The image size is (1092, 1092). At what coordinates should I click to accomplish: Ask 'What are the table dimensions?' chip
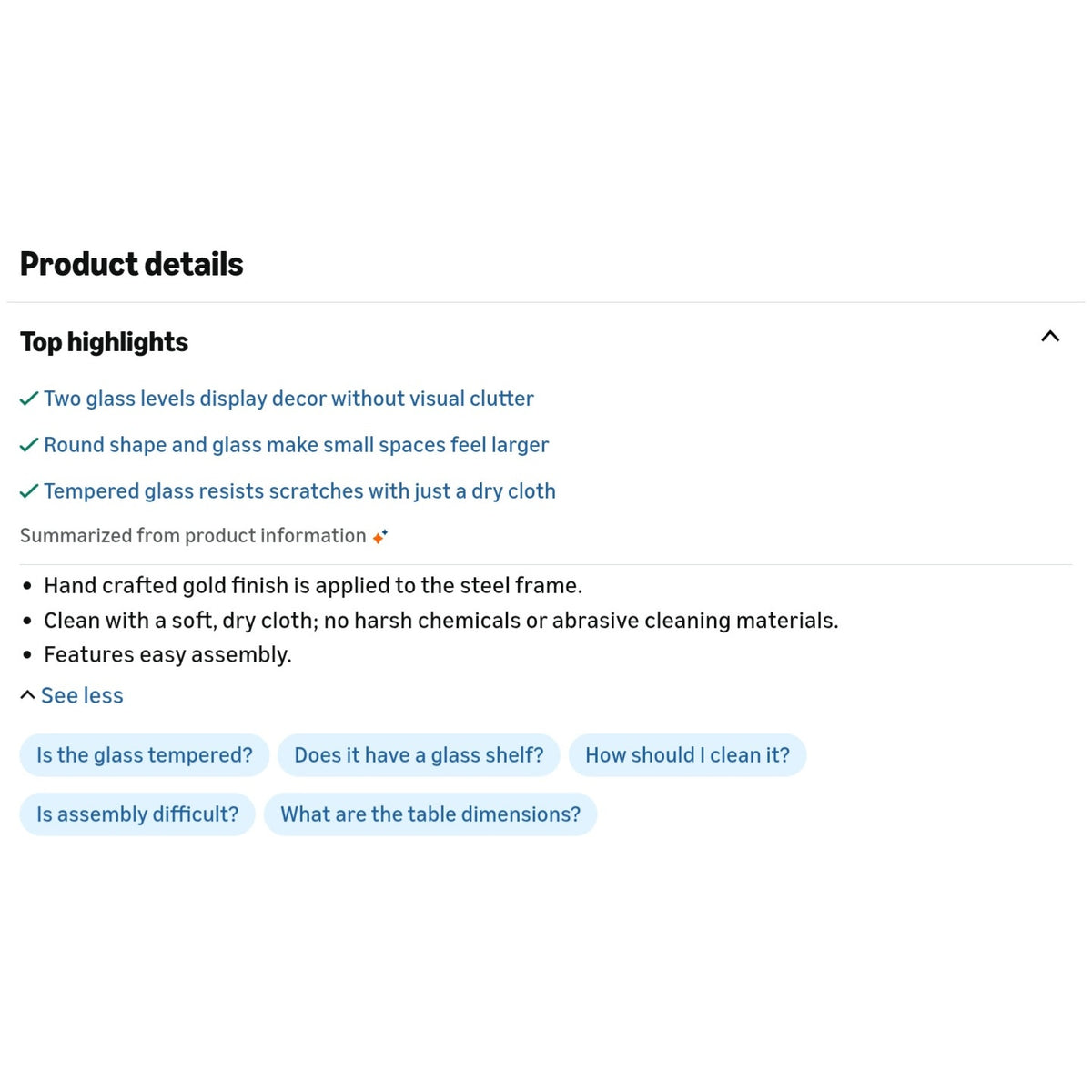[430, 814]
